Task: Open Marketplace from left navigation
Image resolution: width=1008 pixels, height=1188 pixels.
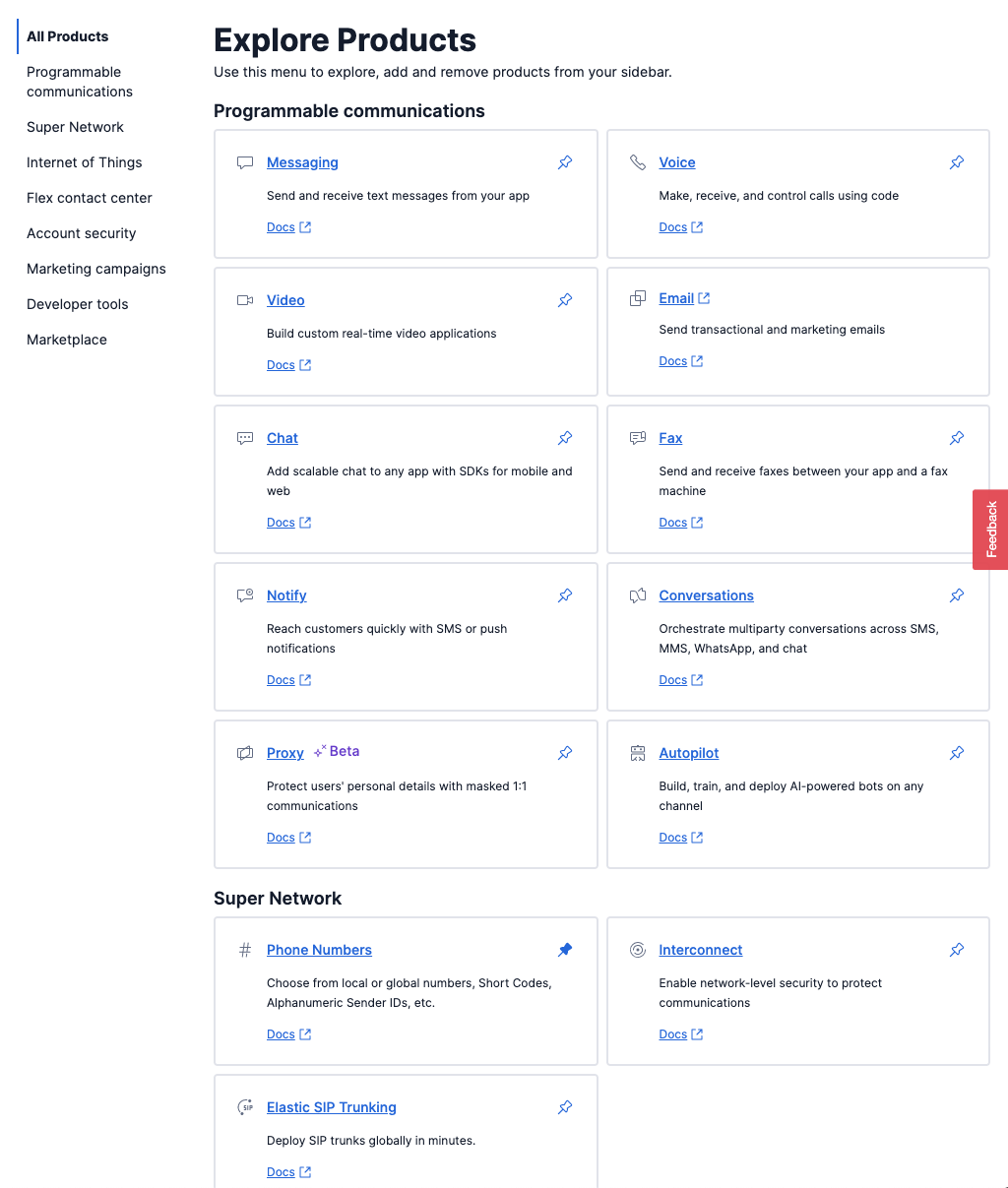Action: point(67,340)
